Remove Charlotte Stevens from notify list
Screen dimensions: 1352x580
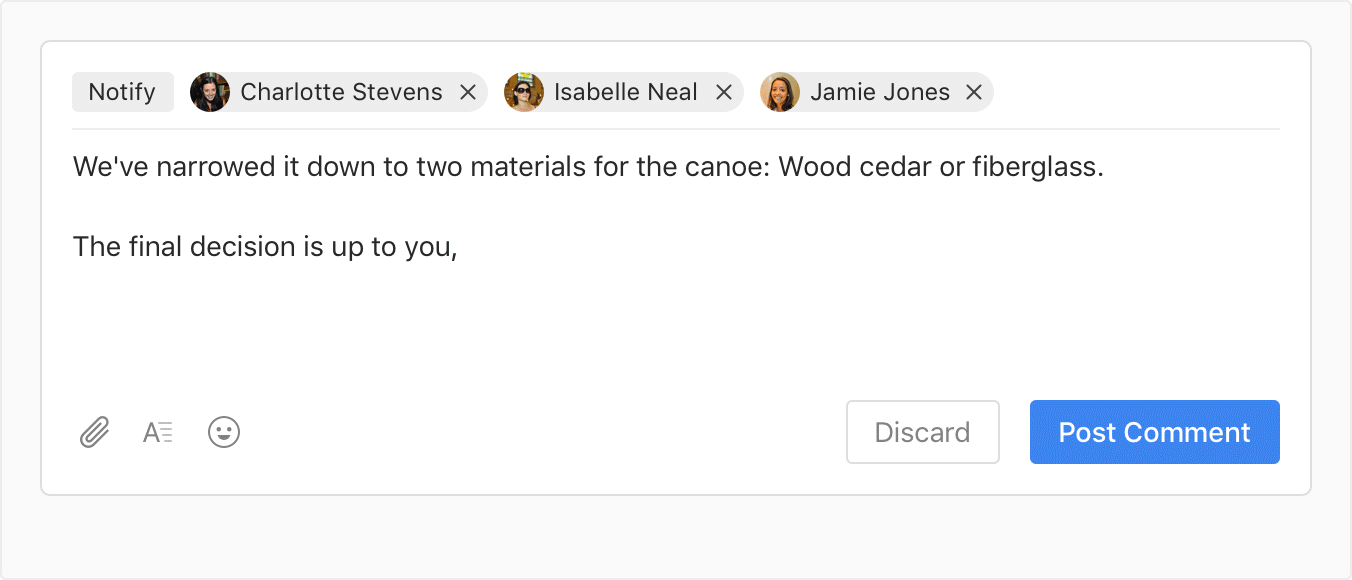coord(467,92)
